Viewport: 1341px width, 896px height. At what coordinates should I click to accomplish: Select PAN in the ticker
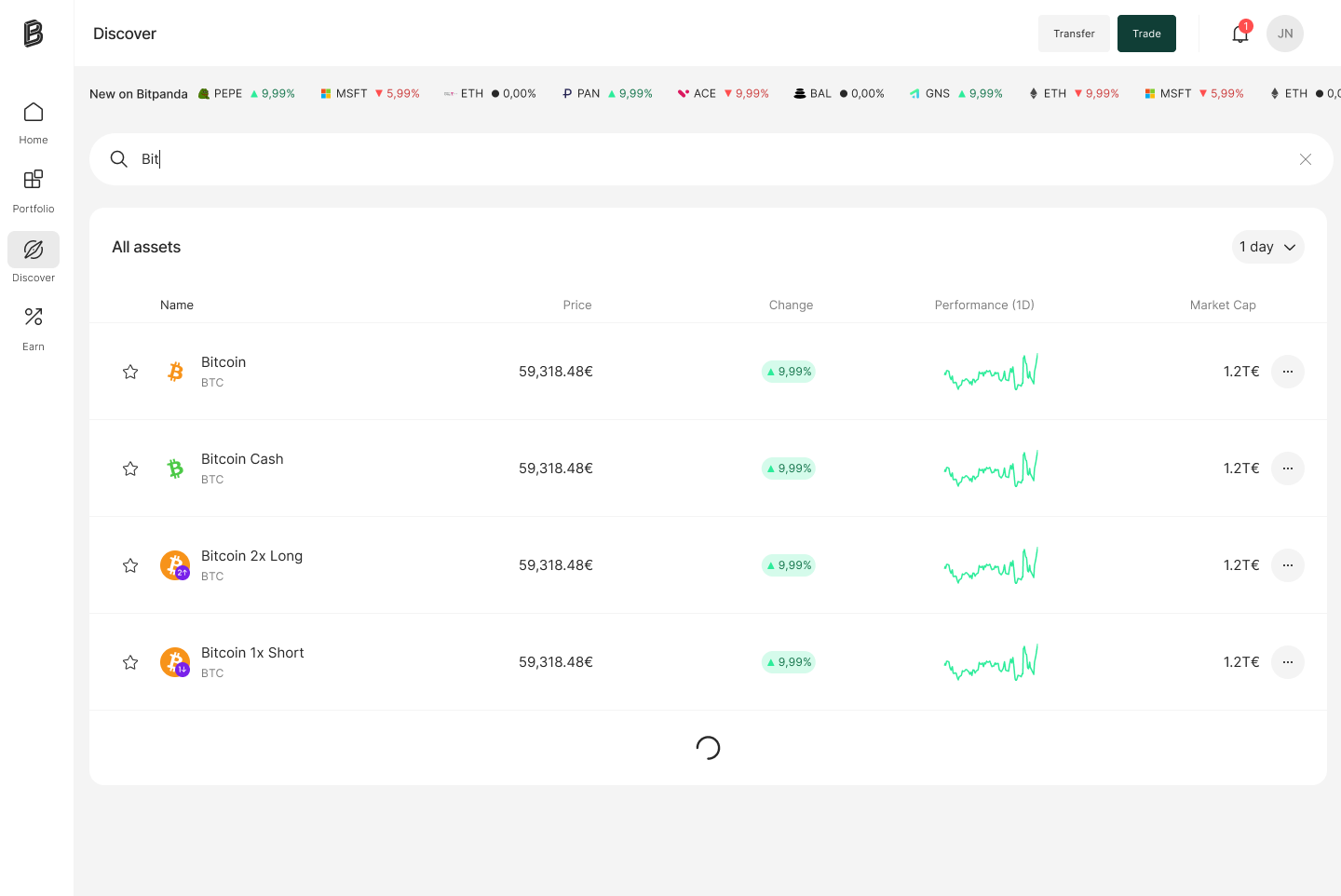607,94
